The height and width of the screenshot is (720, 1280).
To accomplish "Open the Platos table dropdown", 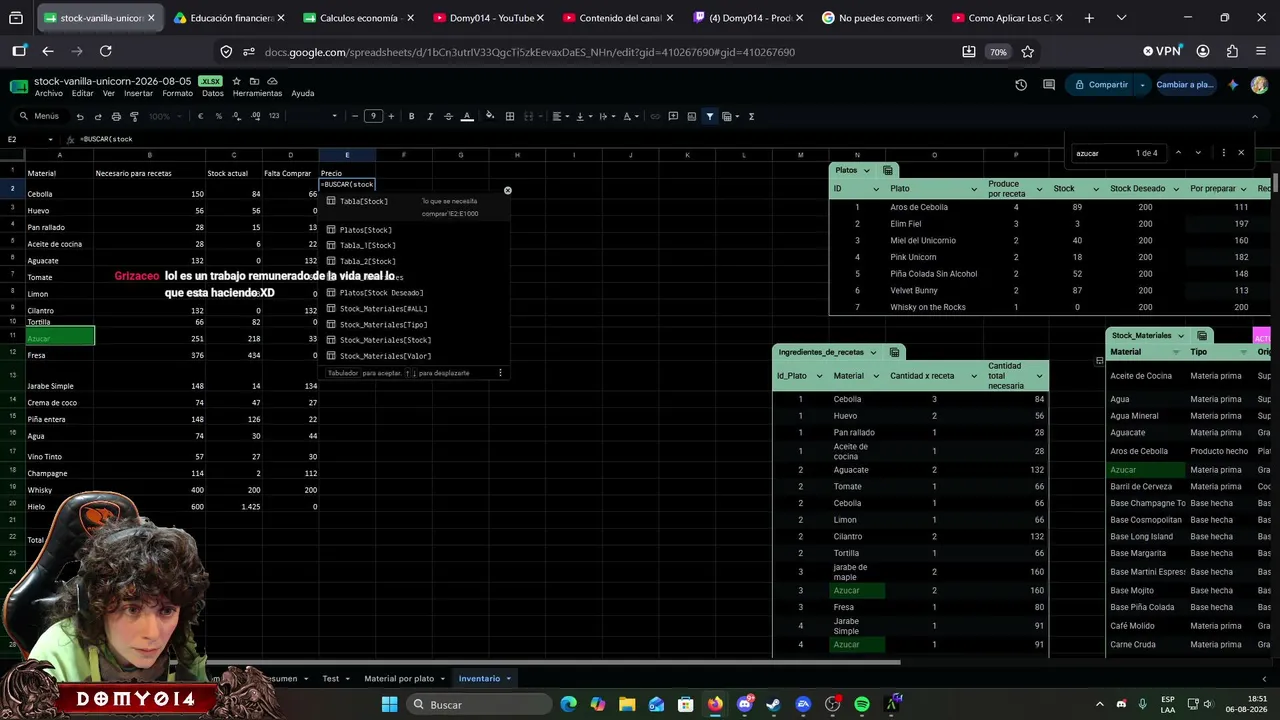I will coord(865,170).
